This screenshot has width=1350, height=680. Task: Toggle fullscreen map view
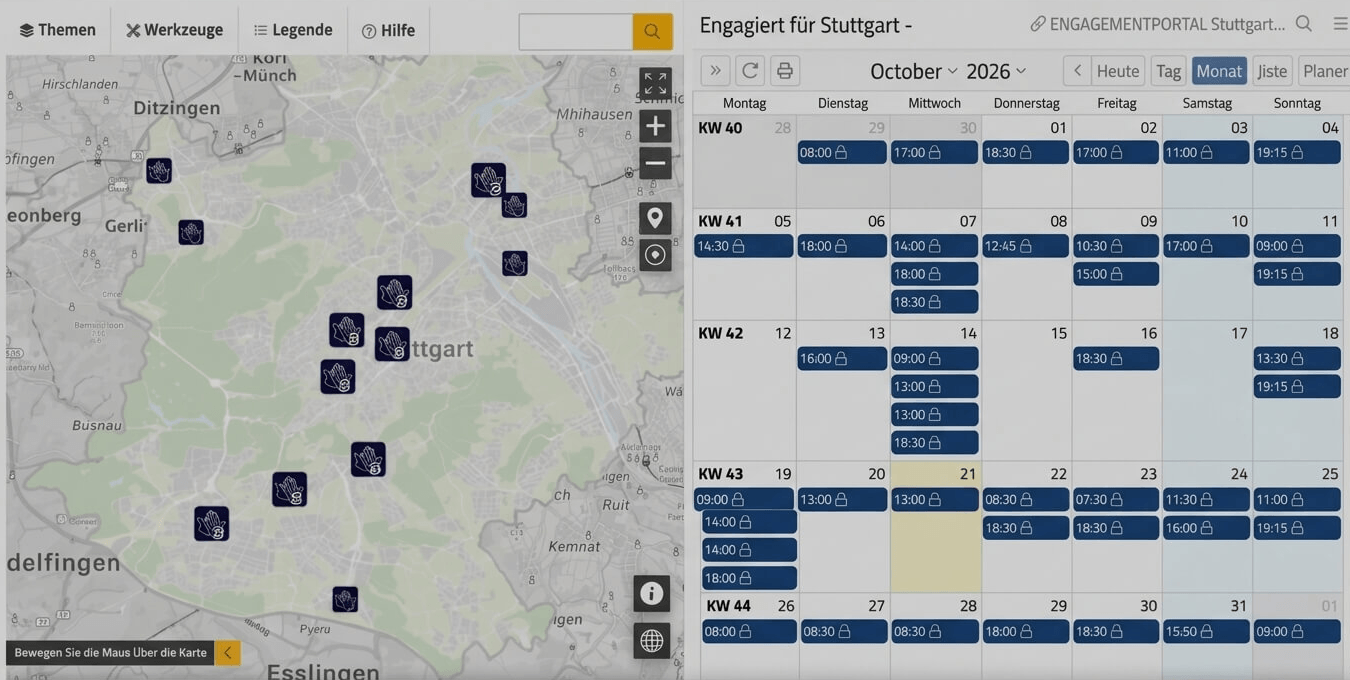coord(655,84)
